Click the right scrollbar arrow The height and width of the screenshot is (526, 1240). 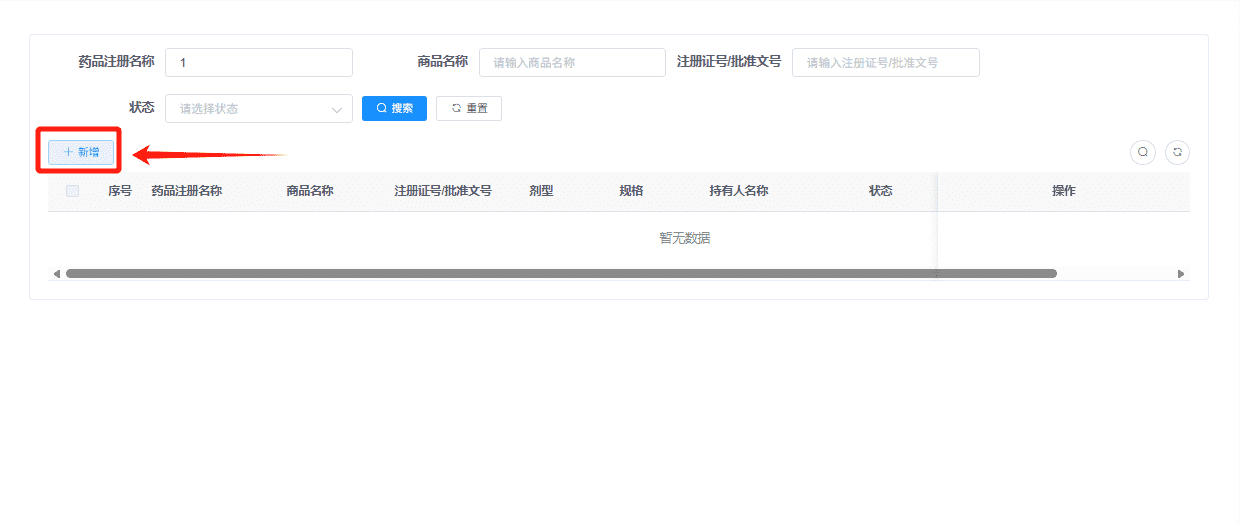[x=1181, y=273]
